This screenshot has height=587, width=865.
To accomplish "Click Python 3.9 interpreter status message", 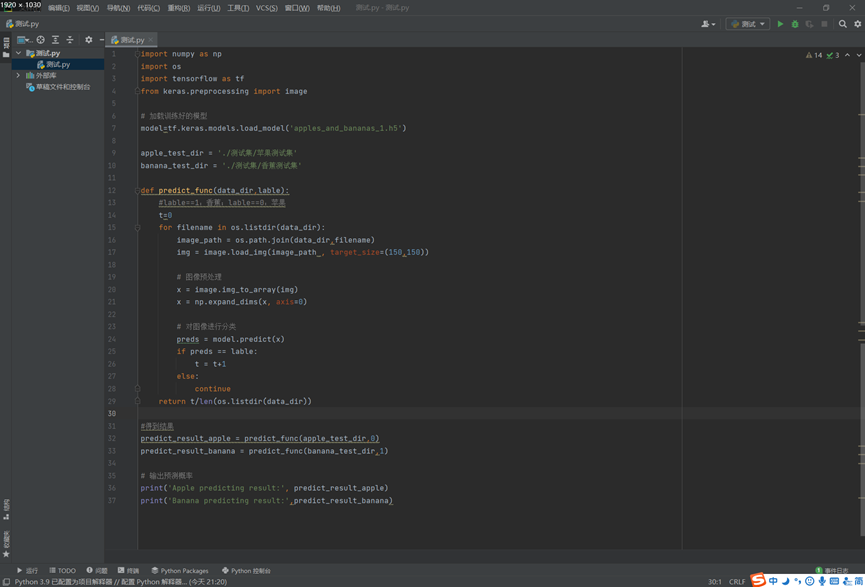I will (120, 581).
